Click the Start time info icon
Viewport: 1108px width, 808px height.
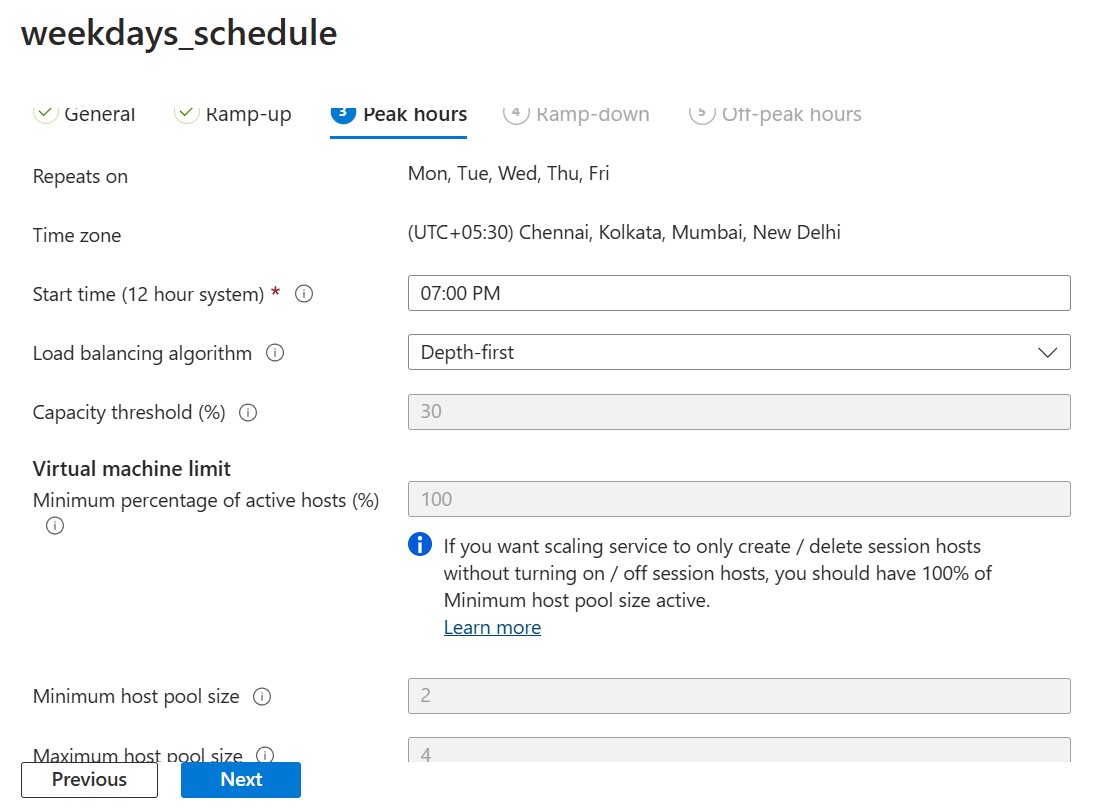(305, 294)
